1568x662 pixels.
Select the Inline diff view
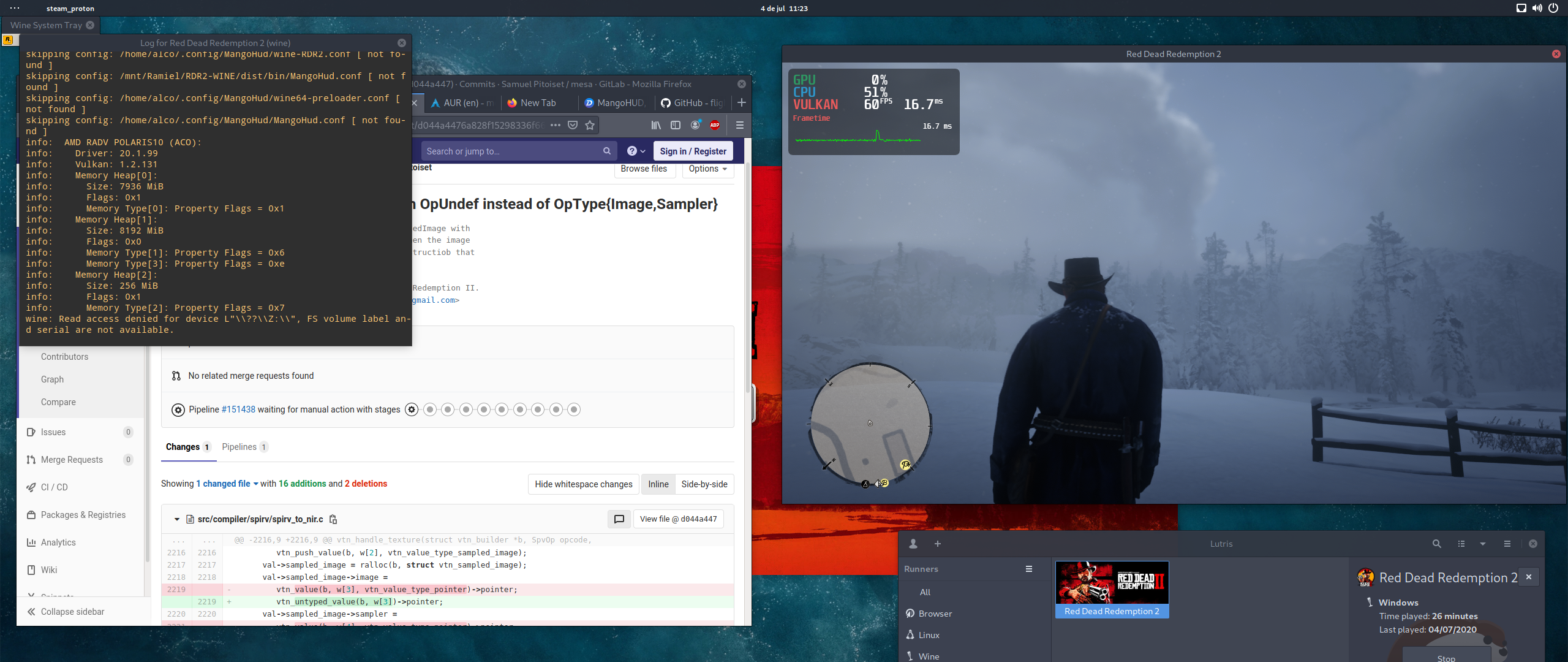click(658, 484)
